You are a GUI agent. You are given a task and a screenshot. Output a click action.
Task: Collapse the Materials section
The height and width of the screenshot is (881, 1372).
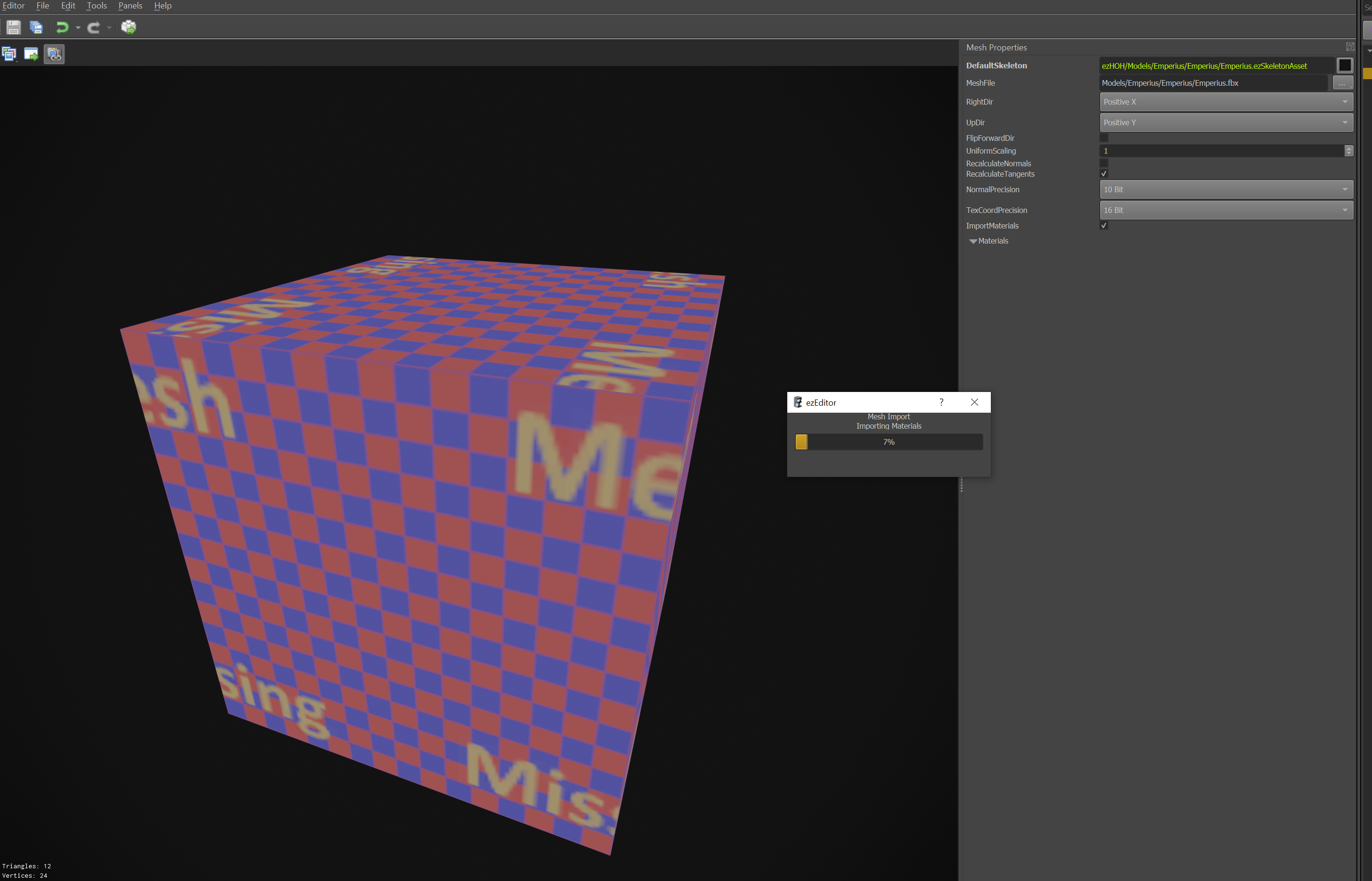[972, 241]
